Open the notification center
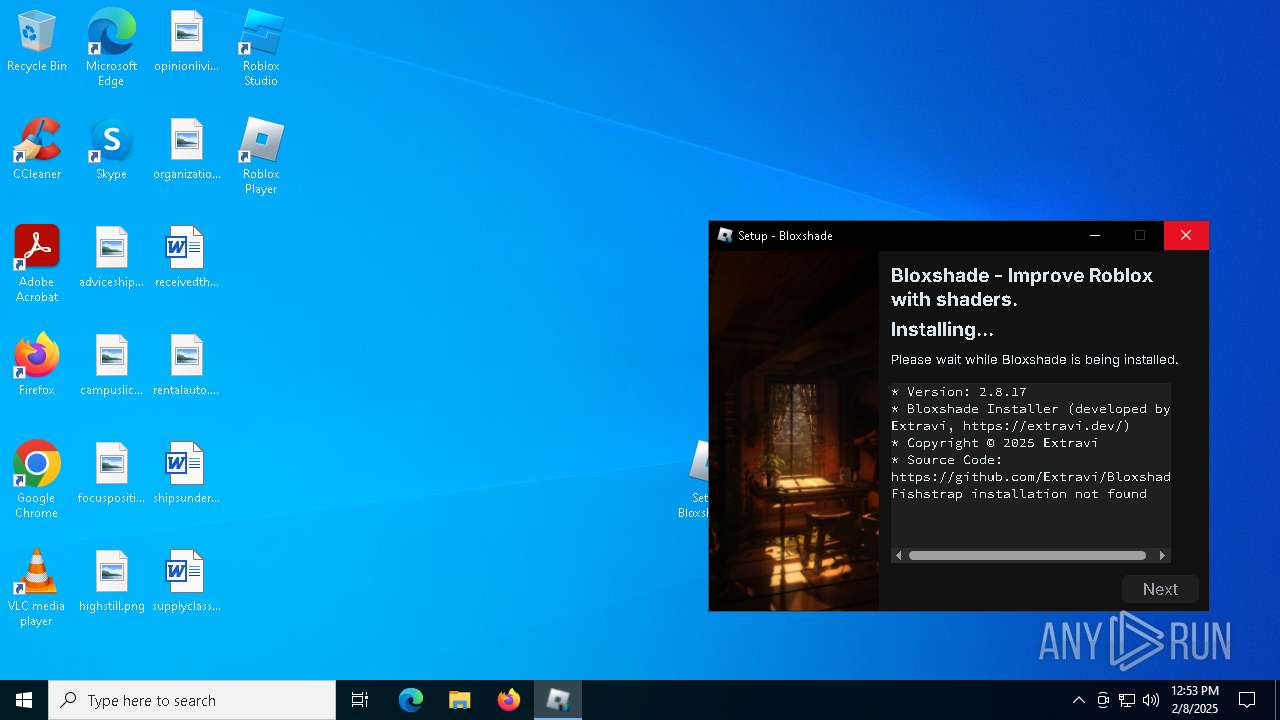This screenshot has height=720, width=1280. (1247, 700)
